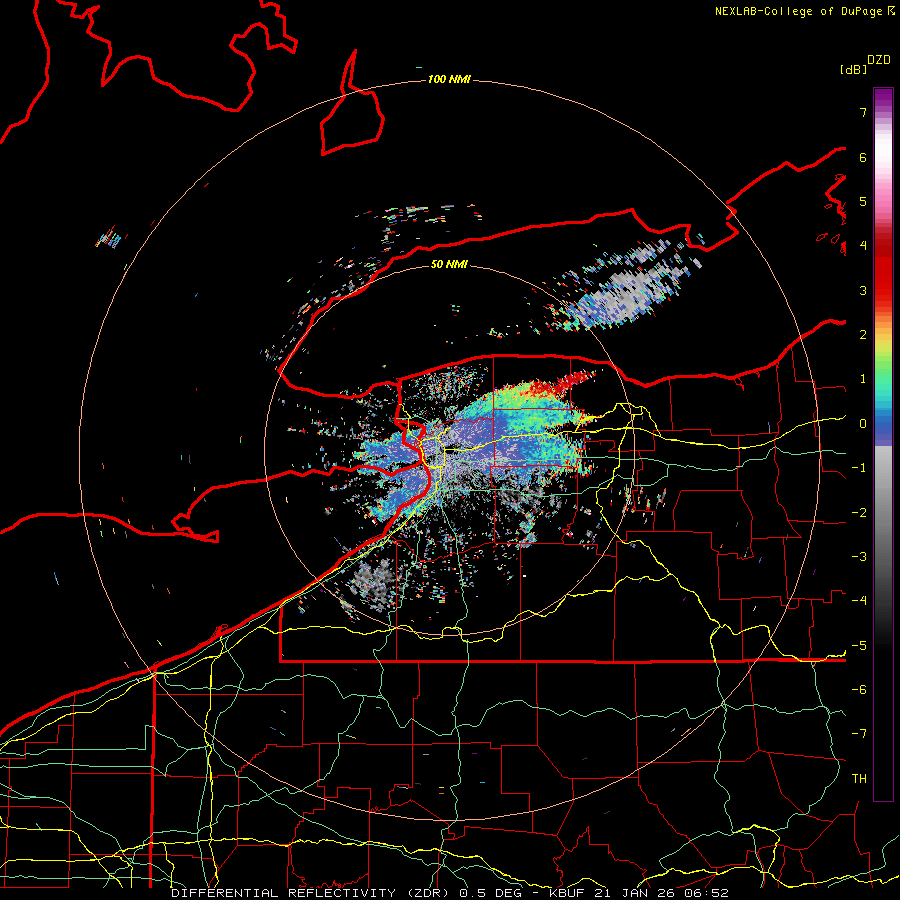Image resolution: width=900 pixels, height=900 pixels.
Task: Click the 7 value on color scale
Action: coord(863,112)
